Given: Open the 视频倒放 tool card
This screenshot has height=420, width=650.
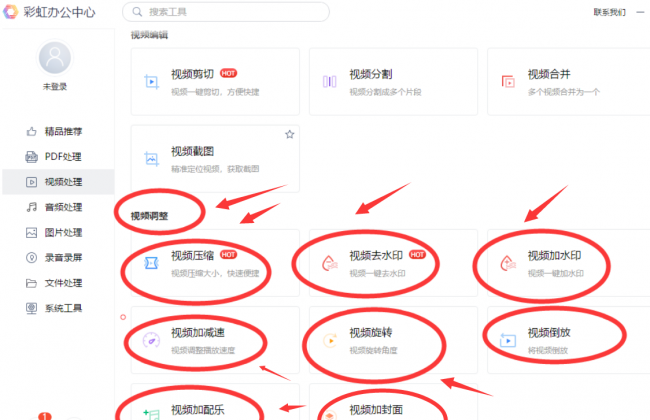Looking at the screenshot, I should tap(569, 340).
